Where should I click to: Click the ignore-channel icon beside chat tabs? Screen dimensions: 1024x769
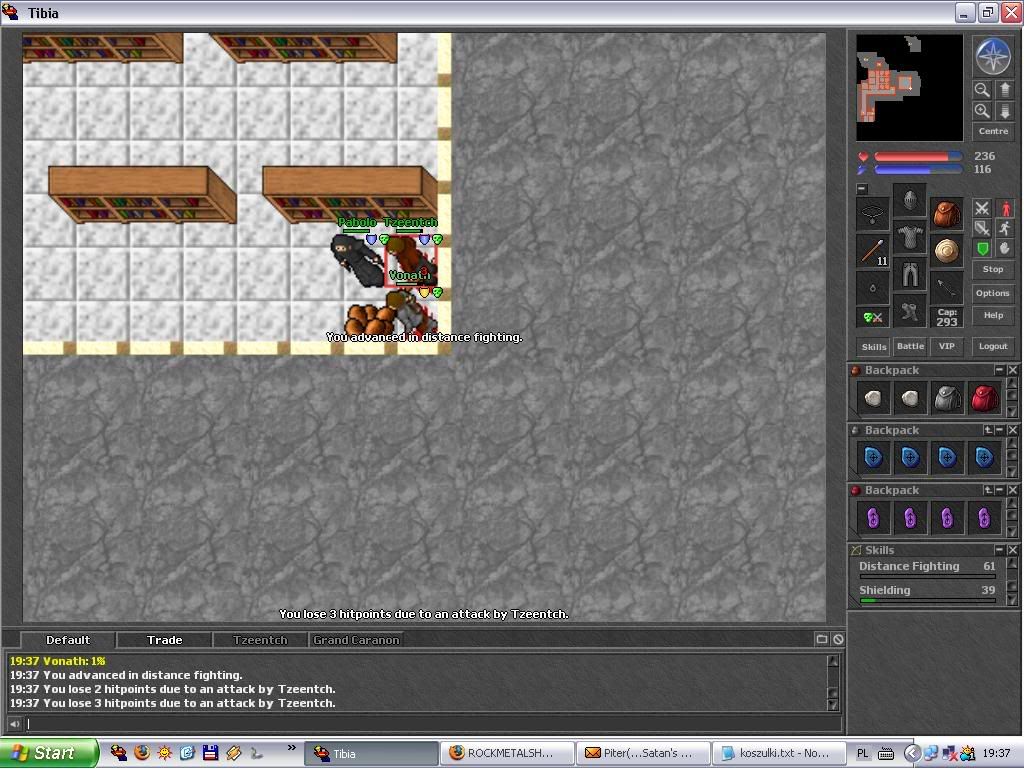pyautogui.click(x=839, y=639)
